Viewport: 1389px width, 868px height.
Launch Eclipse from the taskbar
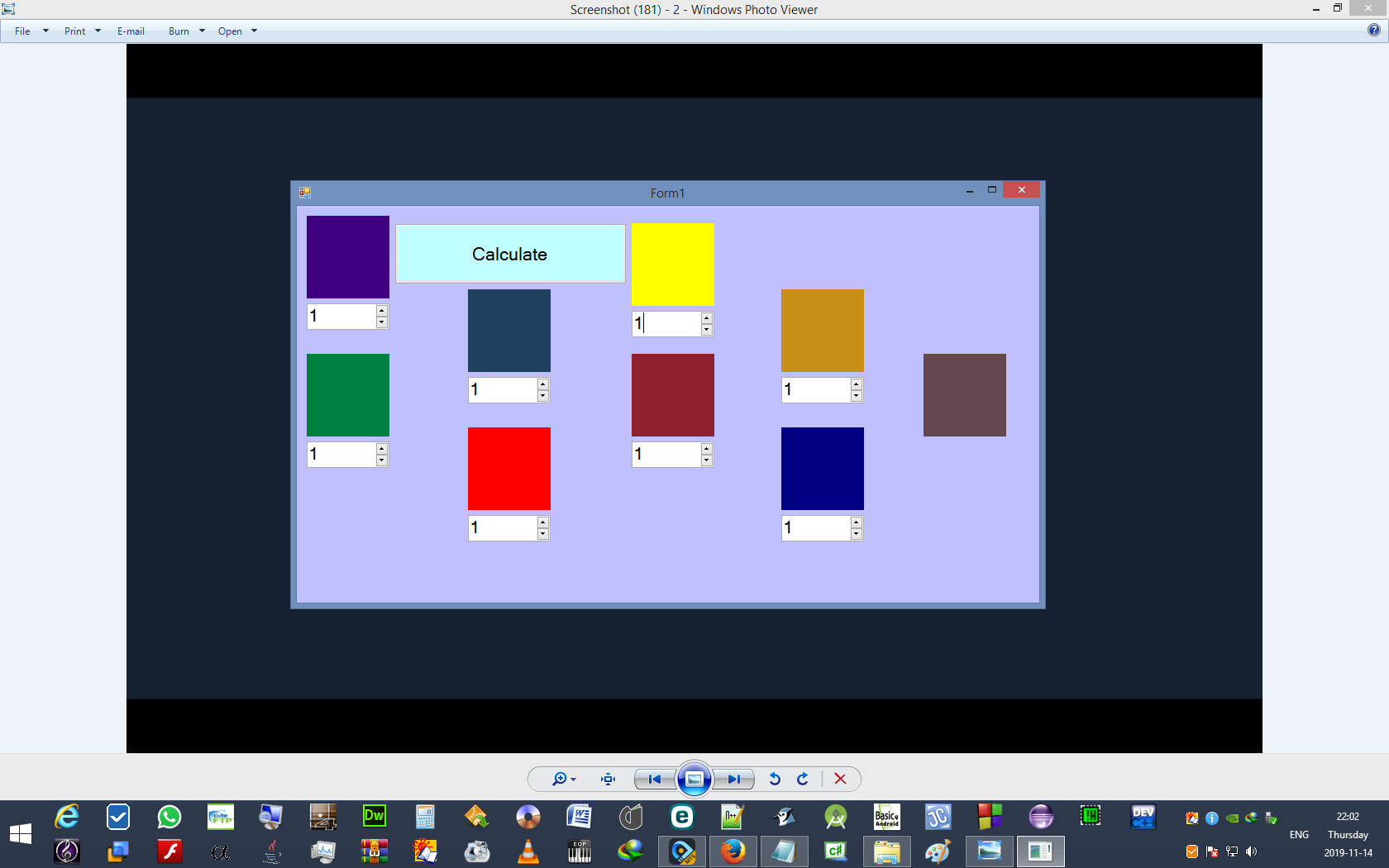(x=1041, y=817)
